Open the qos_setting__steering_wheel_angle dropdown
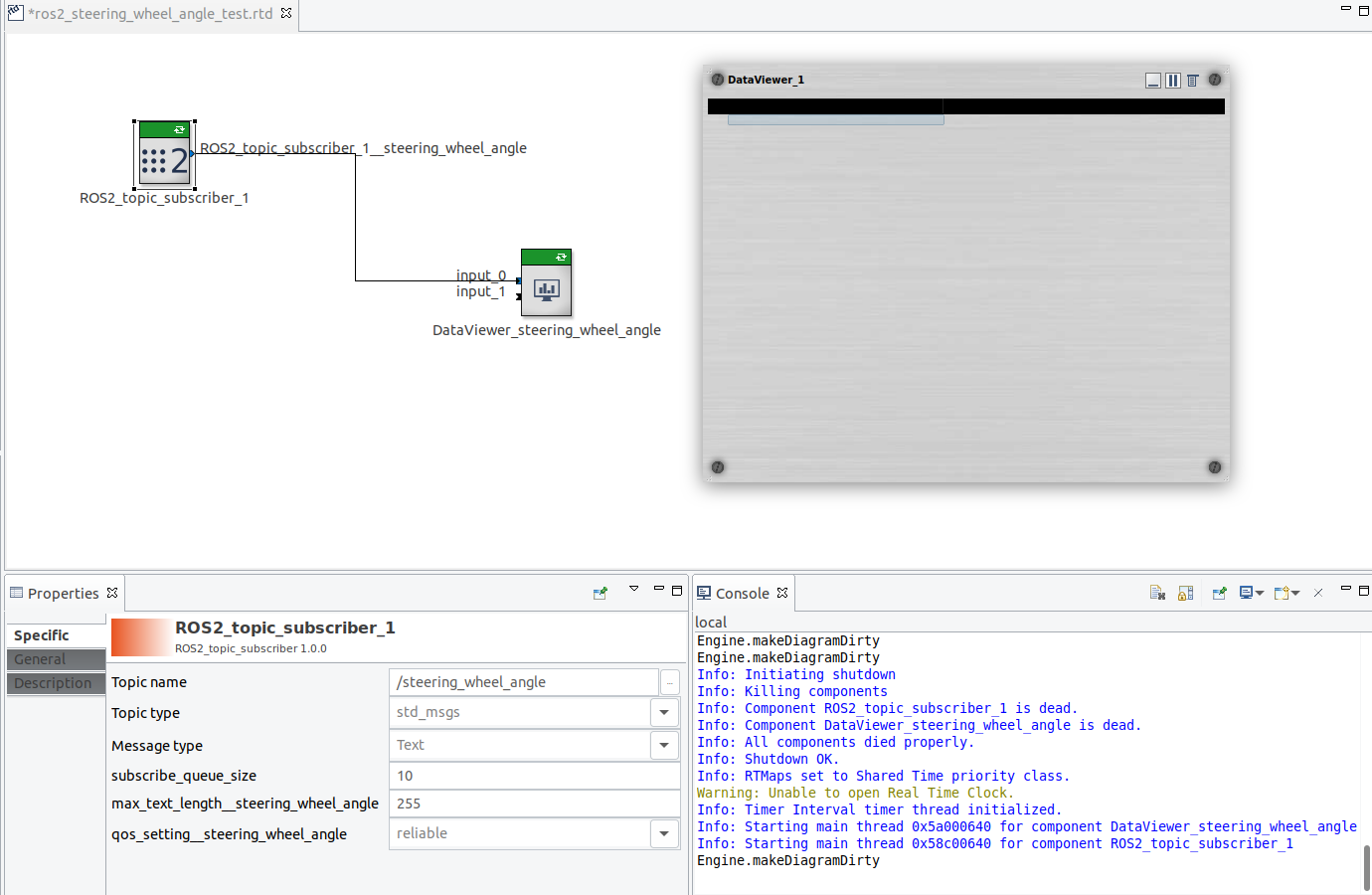The image size is (1372, 895). coord(664,833)
